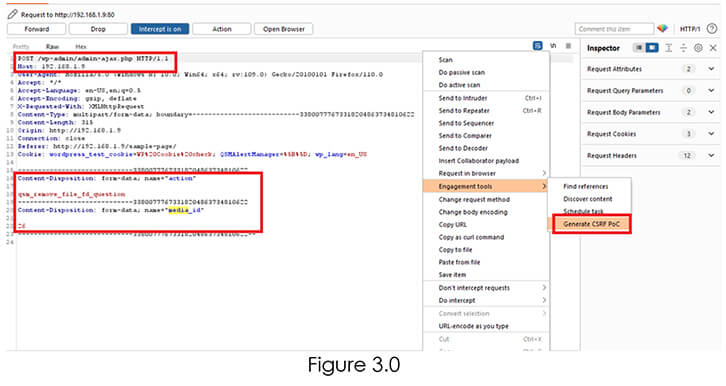Click the Inspector panel title
This screenshot has height=386, width=726.
603,48
